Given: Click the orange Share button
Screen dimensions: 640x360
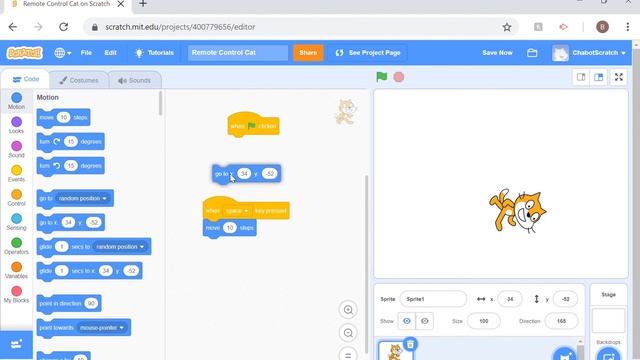Looking at the screenshot, I should click(308, 53).
